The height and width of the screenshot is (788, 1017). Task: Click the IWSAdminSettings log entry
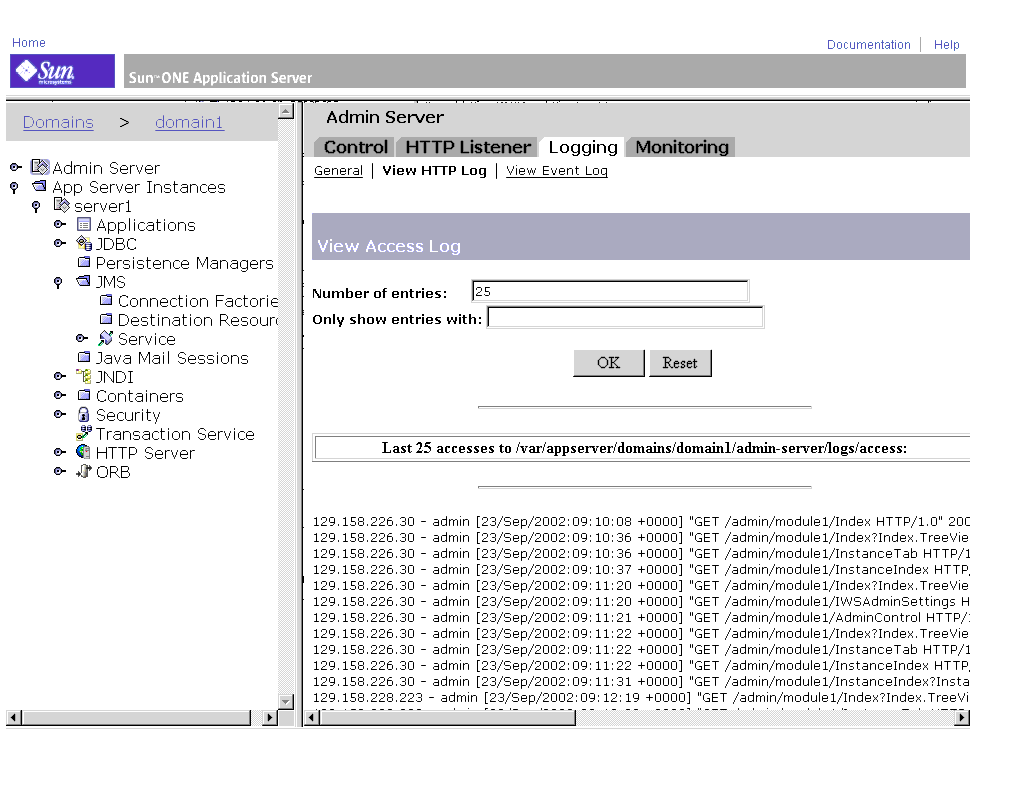coord(641,602)
